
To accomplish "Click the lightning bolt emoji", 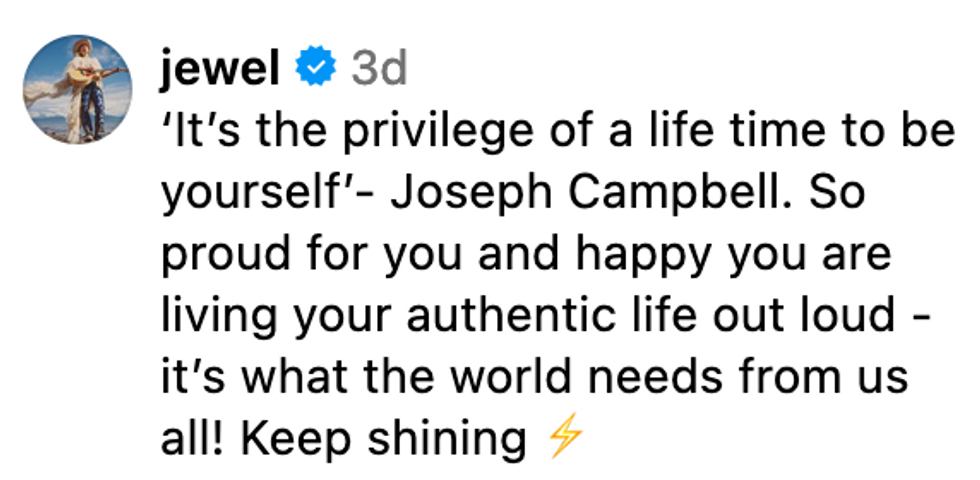I will point(565,439).
